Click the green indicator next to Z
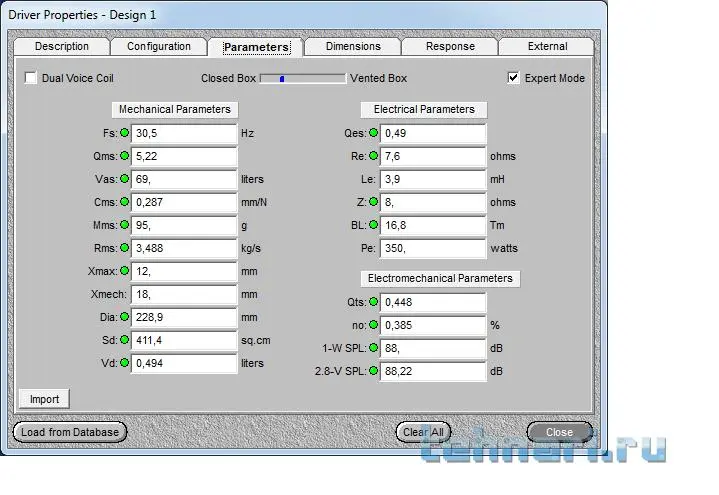 click(x=373, y=202)
